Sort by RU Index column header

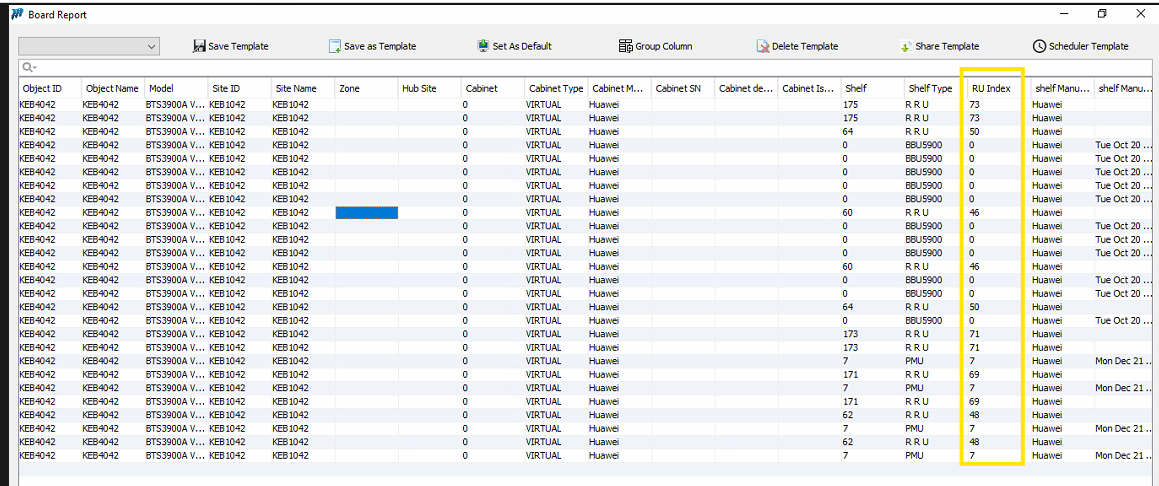pyautogui.click(x=991, y=89)
